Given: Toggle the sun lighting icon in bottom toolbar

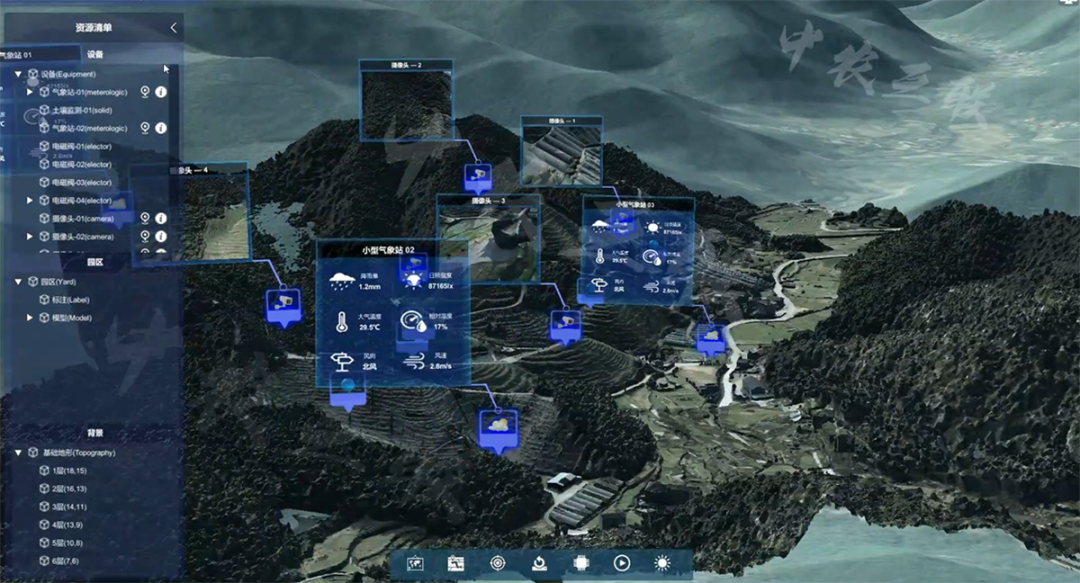Looking at the screenshot, I should tap(663, 564).
